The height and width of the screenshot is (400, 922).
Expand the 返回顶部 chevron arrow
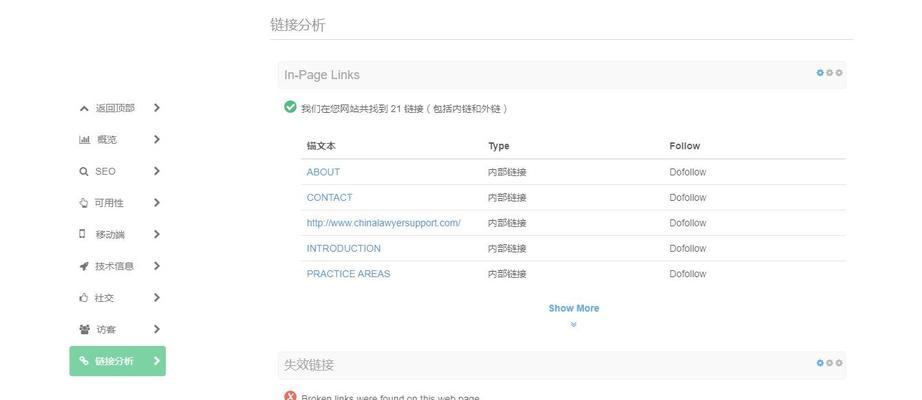156,108
